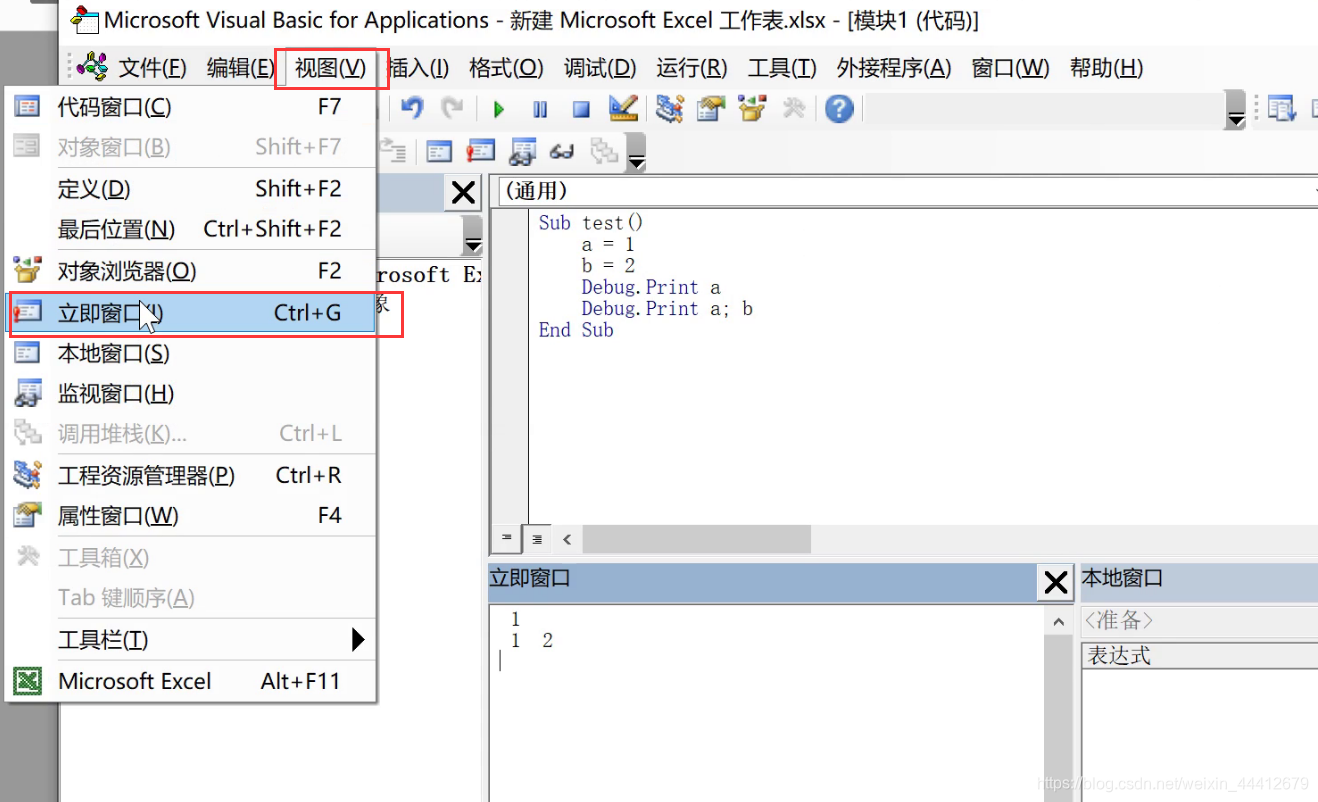Image resolution: width=1318 pixels, height=802 pixels.
Task: Click the code window horizontal scrollbar thumb
Action: click(x=697, y=539)
